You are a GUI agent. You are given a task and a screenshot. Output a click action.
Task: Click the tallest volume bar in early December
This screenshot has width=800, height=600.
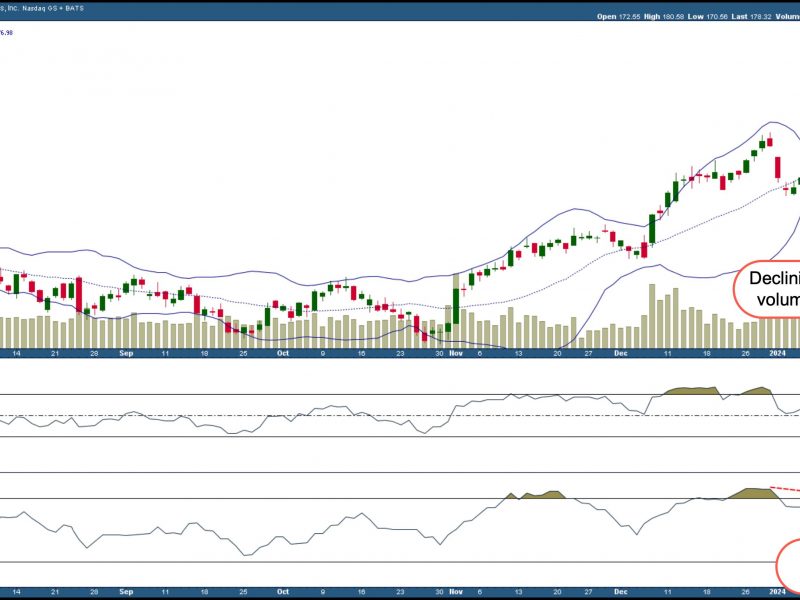[x=652, y=316]
